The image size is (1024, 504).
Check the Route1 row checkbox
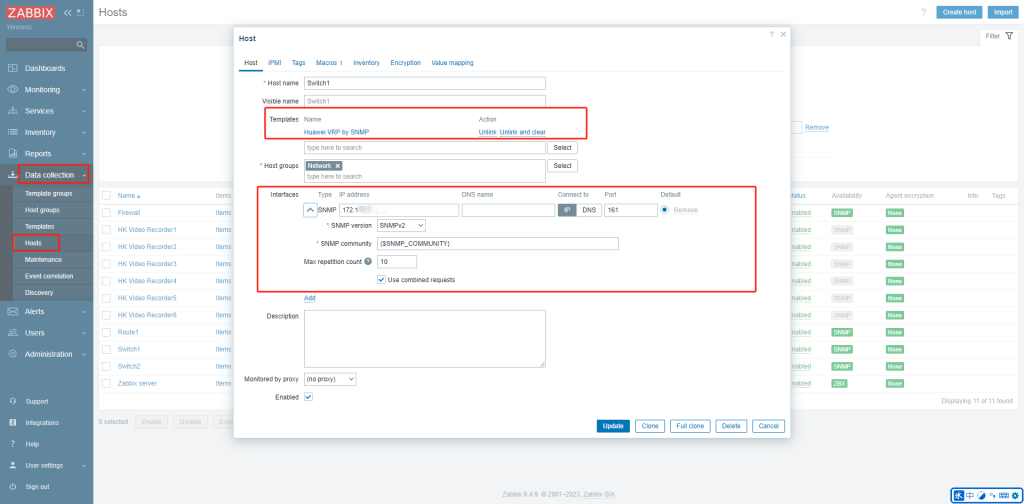pos(106,332)
